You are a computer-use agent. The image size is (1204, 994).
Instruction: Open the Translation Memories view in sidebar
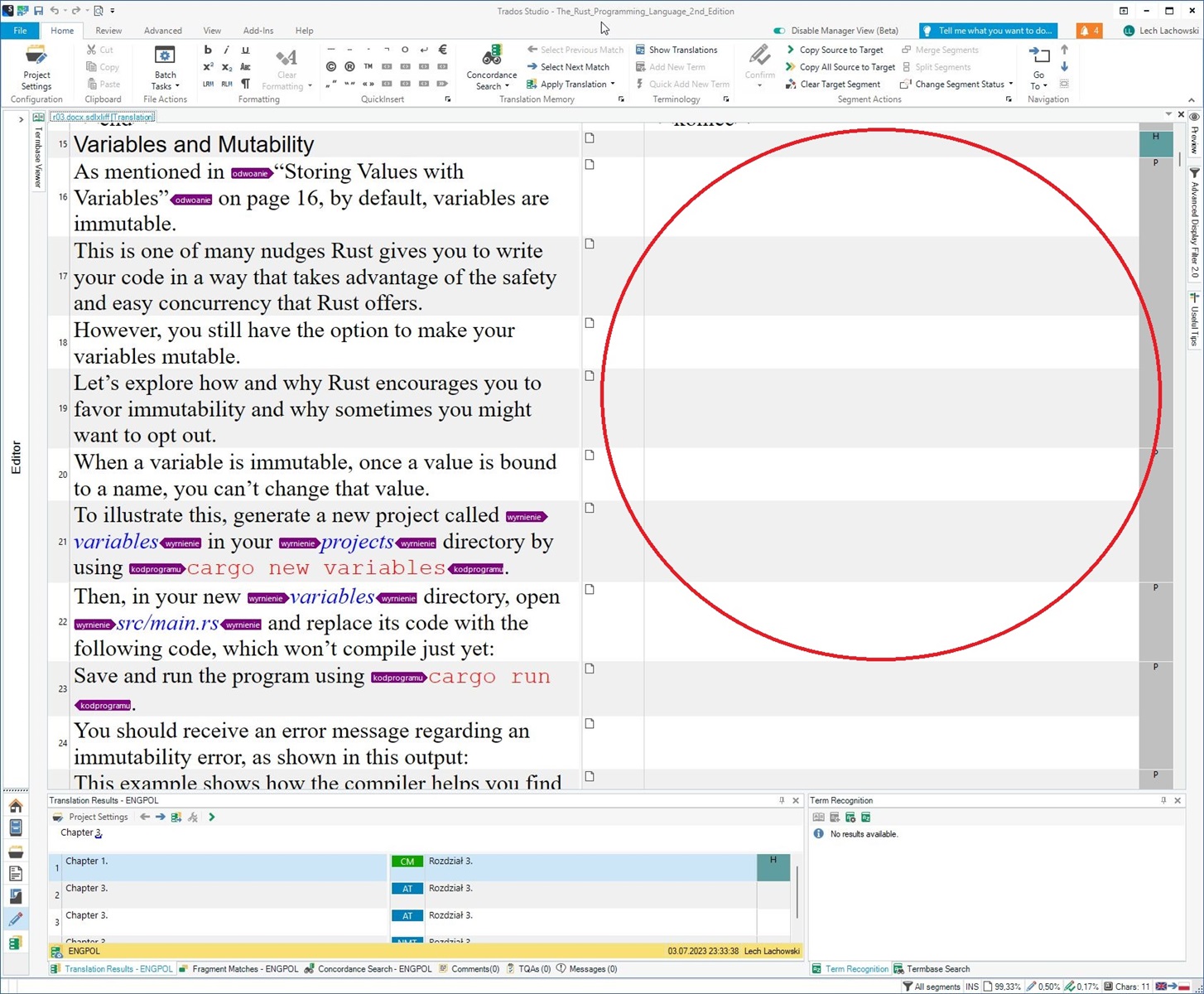pyautogui.click(x=16, y=943)
